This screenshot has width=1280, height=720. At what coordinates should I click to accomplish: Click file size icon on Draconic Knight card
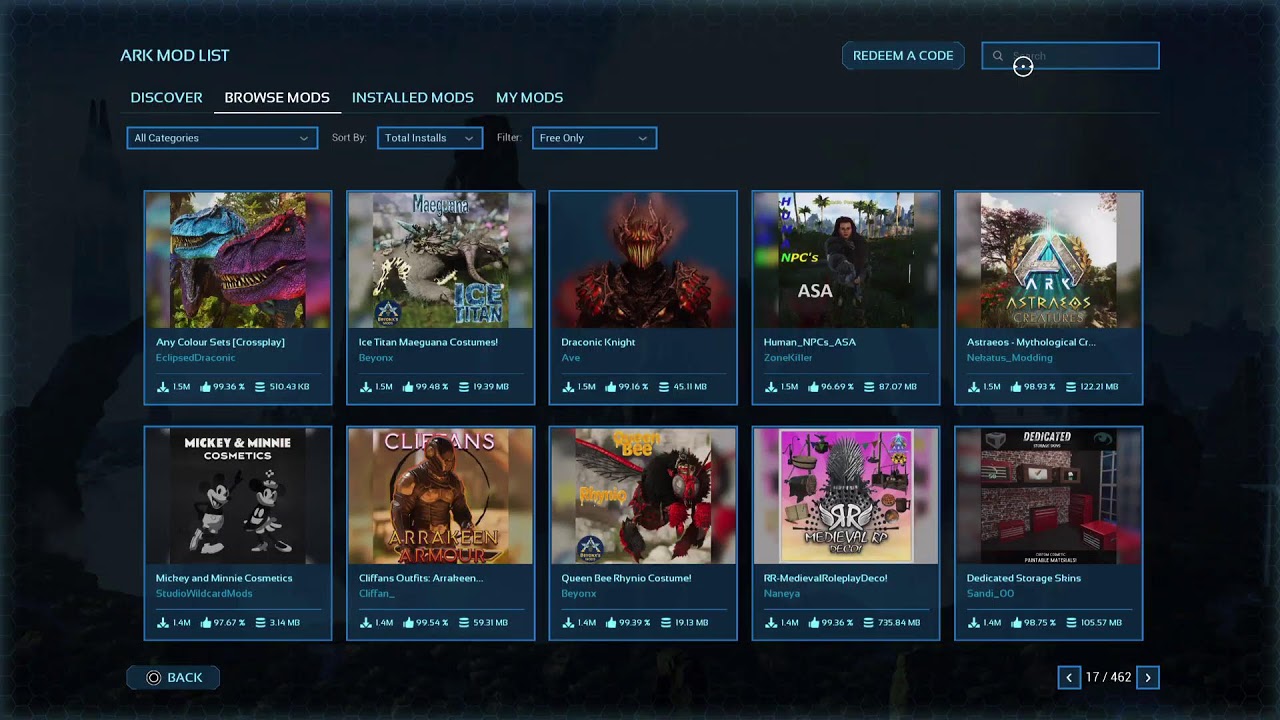coord(665,387)
